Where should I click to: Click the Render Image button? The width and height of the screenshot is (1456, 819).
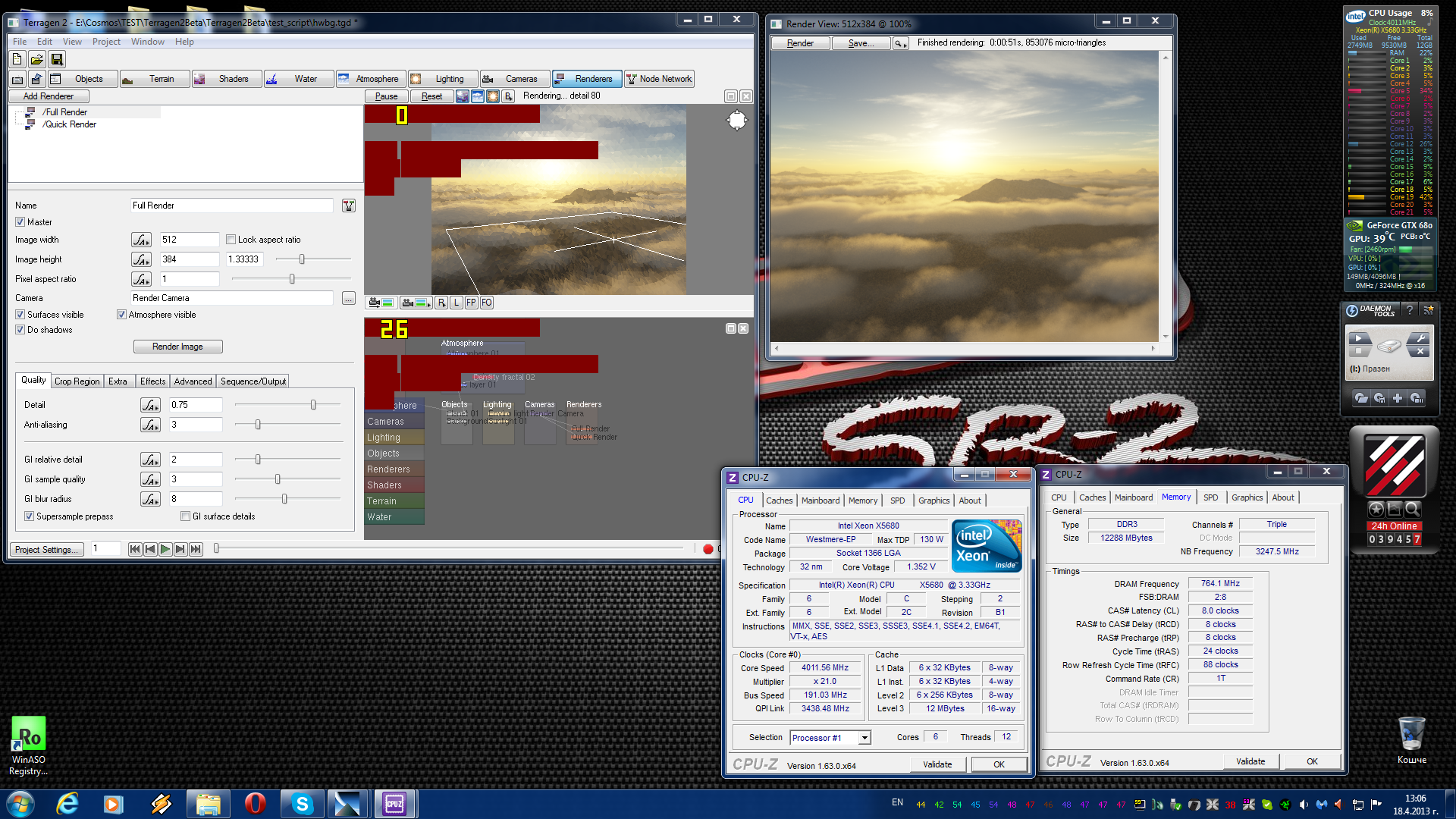178,347
